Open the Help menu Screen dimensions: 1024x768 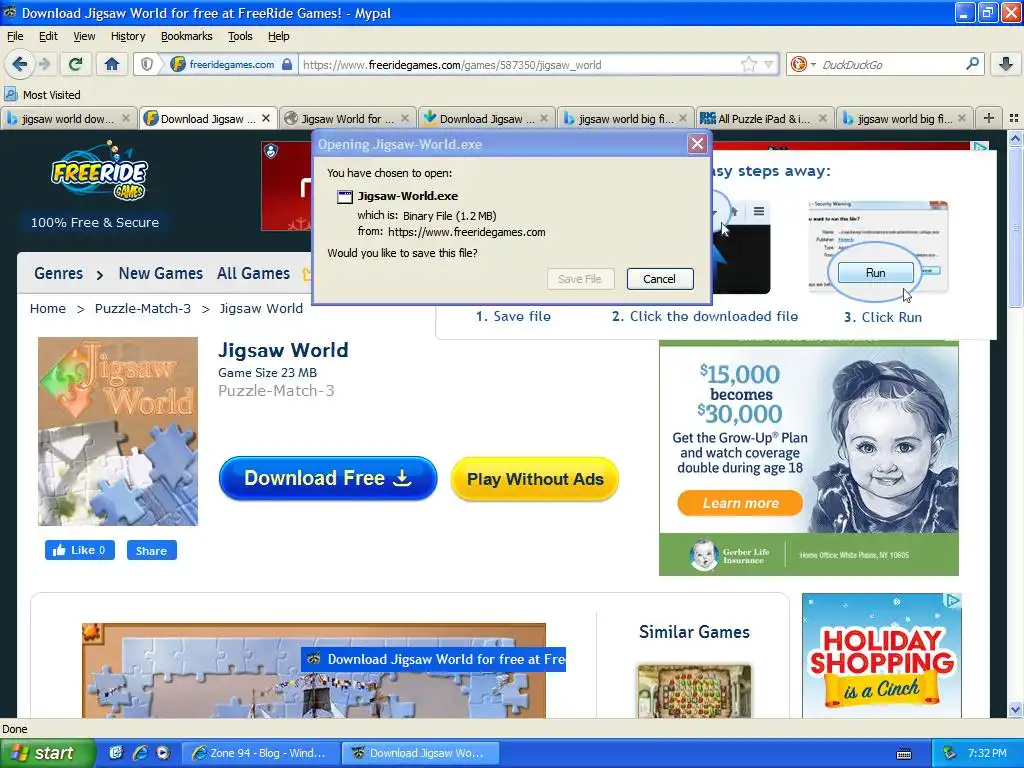(x=278, y=36)
